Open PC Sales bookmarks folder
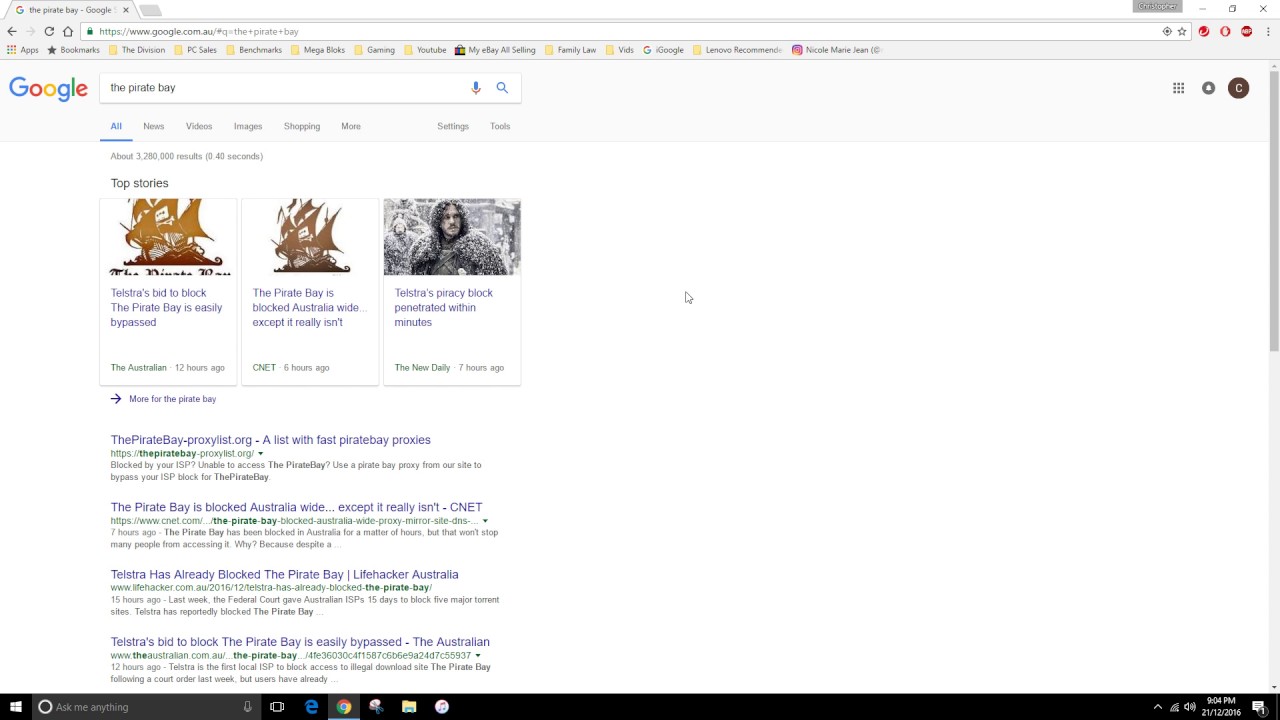This screenshot has height=720, width=1280. tap(195, 50)
